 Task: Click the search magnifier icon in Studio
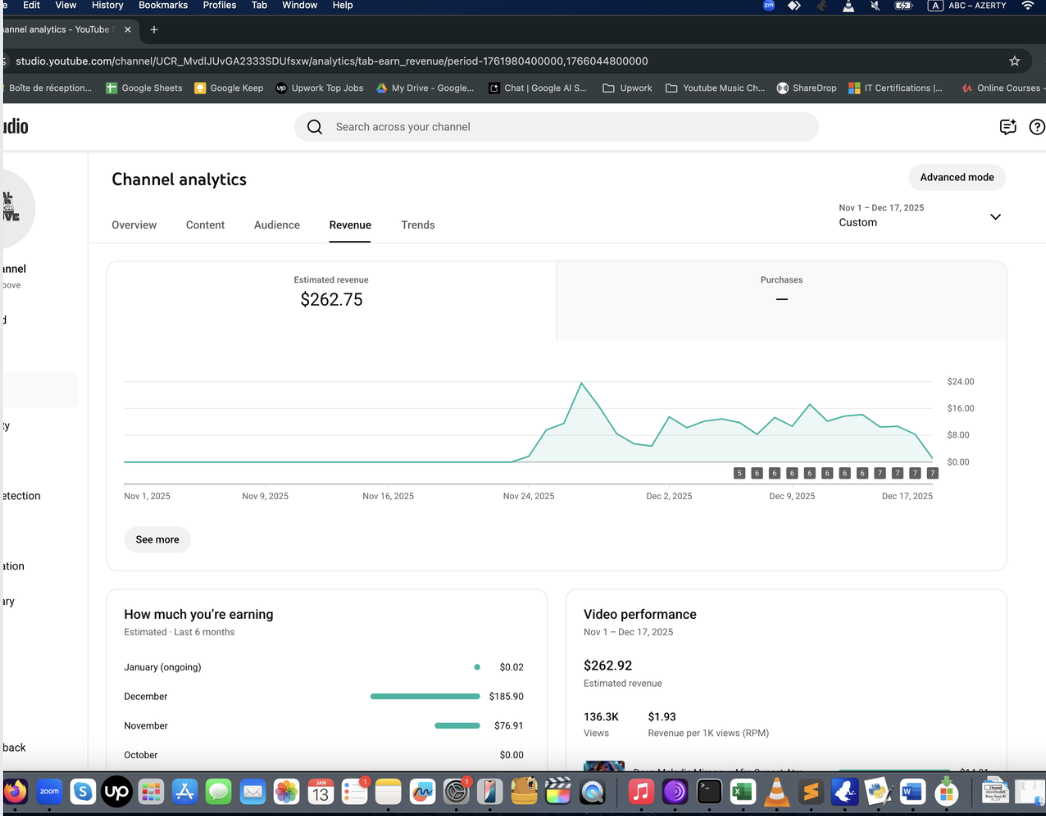(315, 127)
